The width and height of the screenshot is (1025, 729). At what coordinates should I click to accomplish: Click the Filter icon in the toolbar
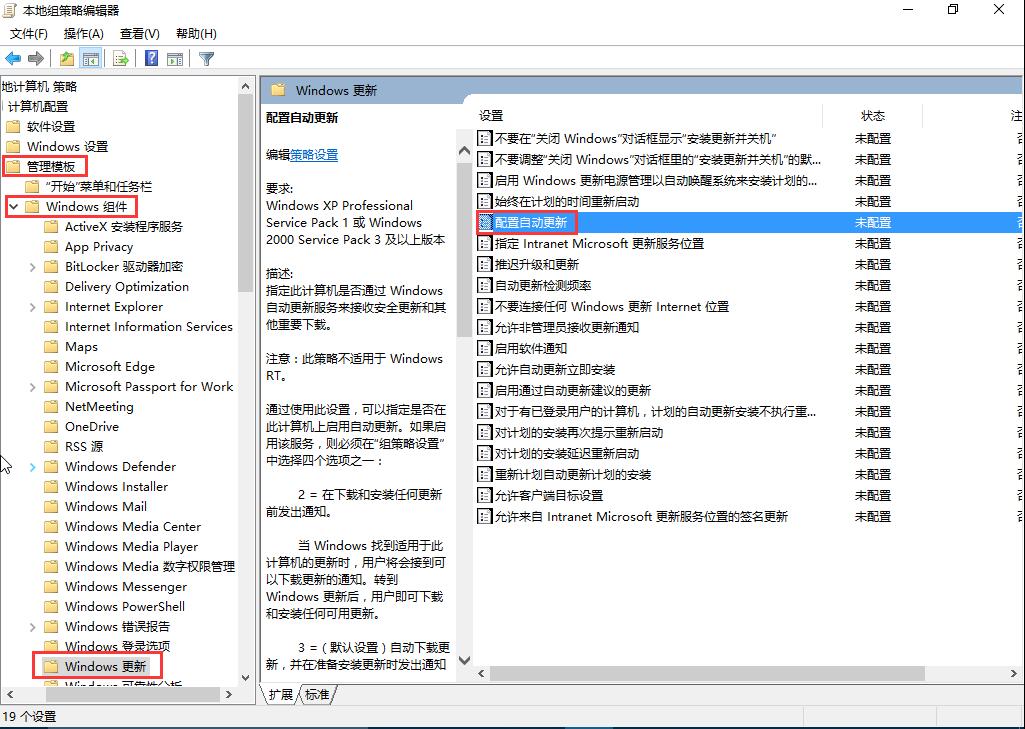coord(204,58)
